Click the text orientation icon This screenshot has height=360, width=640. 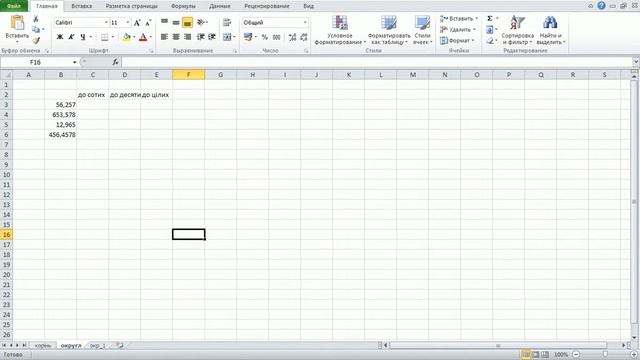pyautogui.click(x=201, y=22)
